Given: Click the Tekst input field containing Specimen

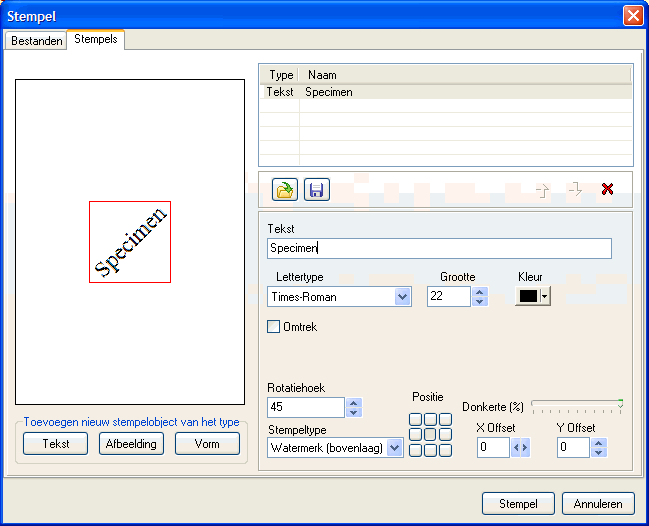Looking at the screenshot, I should [x=439, y=249].
